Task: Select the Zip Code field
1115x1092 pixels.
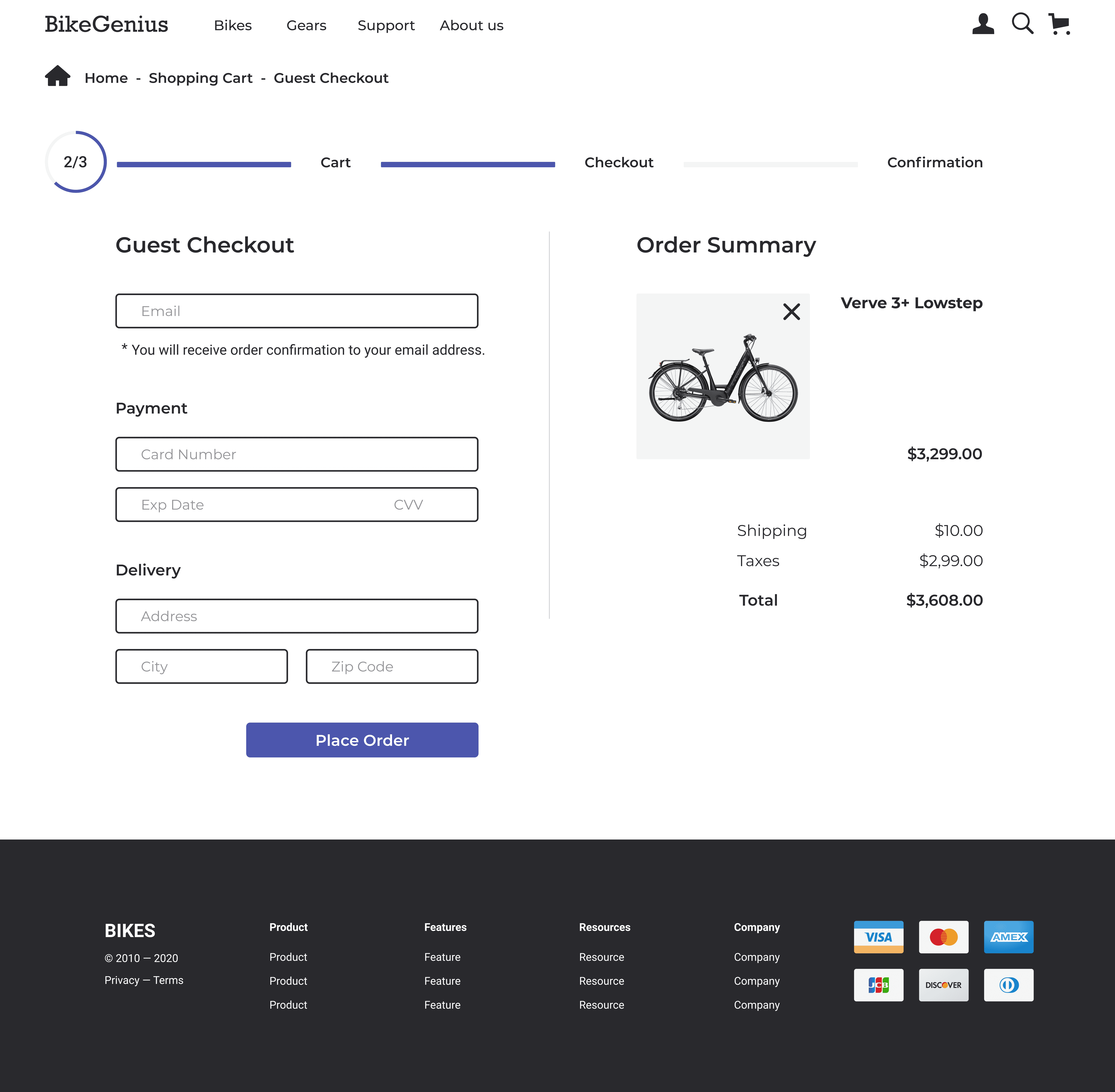Action: [x=392, y=666]
